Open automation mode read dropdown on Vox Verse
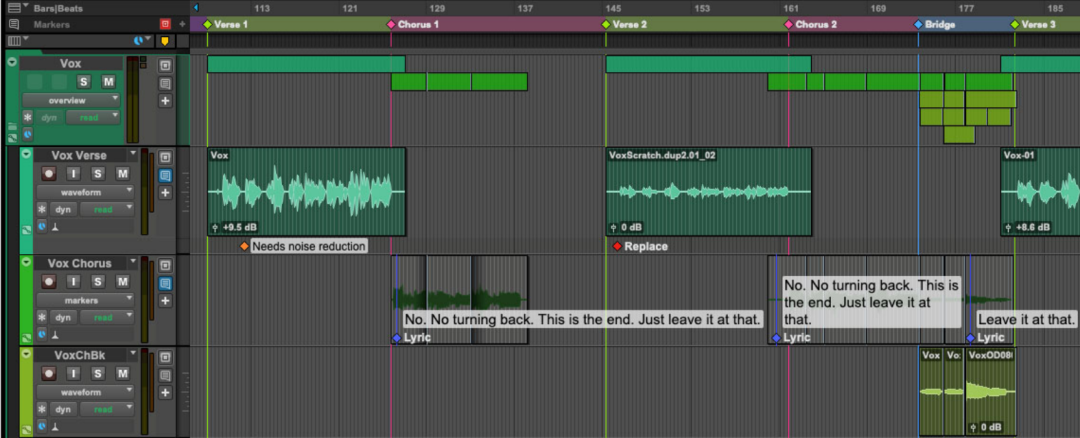1080x438 pixels. 106,209
